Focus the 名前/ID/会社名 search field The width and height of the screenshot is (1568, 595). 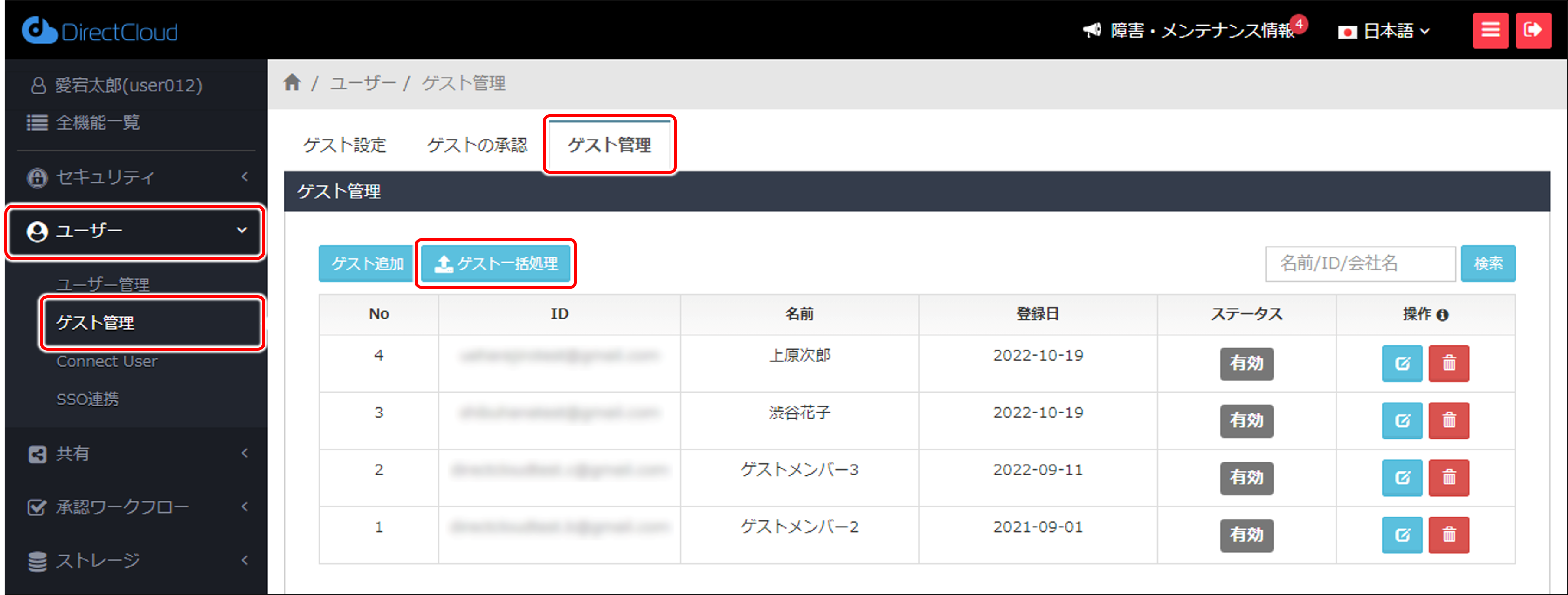tap(1359, 263)
